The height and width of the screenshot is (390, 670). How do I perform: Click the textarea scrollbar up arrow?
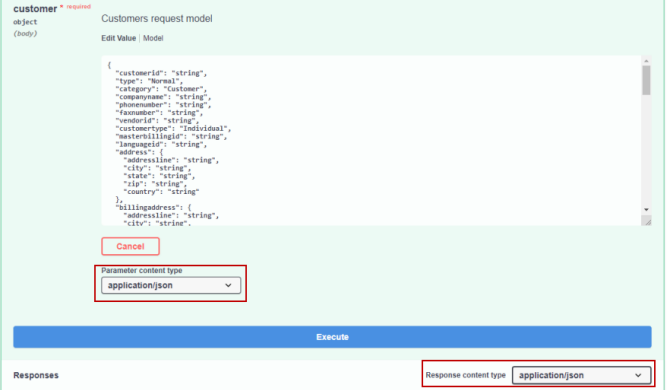[x=646, y=61]
